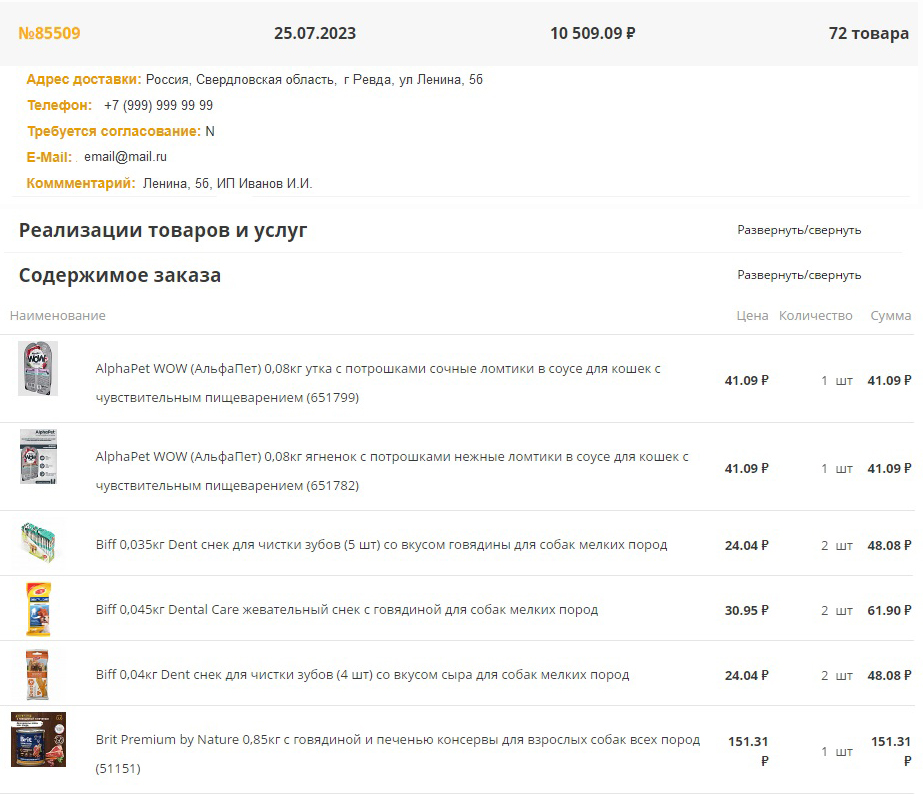Open AlphaPet WOW ягненок product name link

click(x=392, y=457)
